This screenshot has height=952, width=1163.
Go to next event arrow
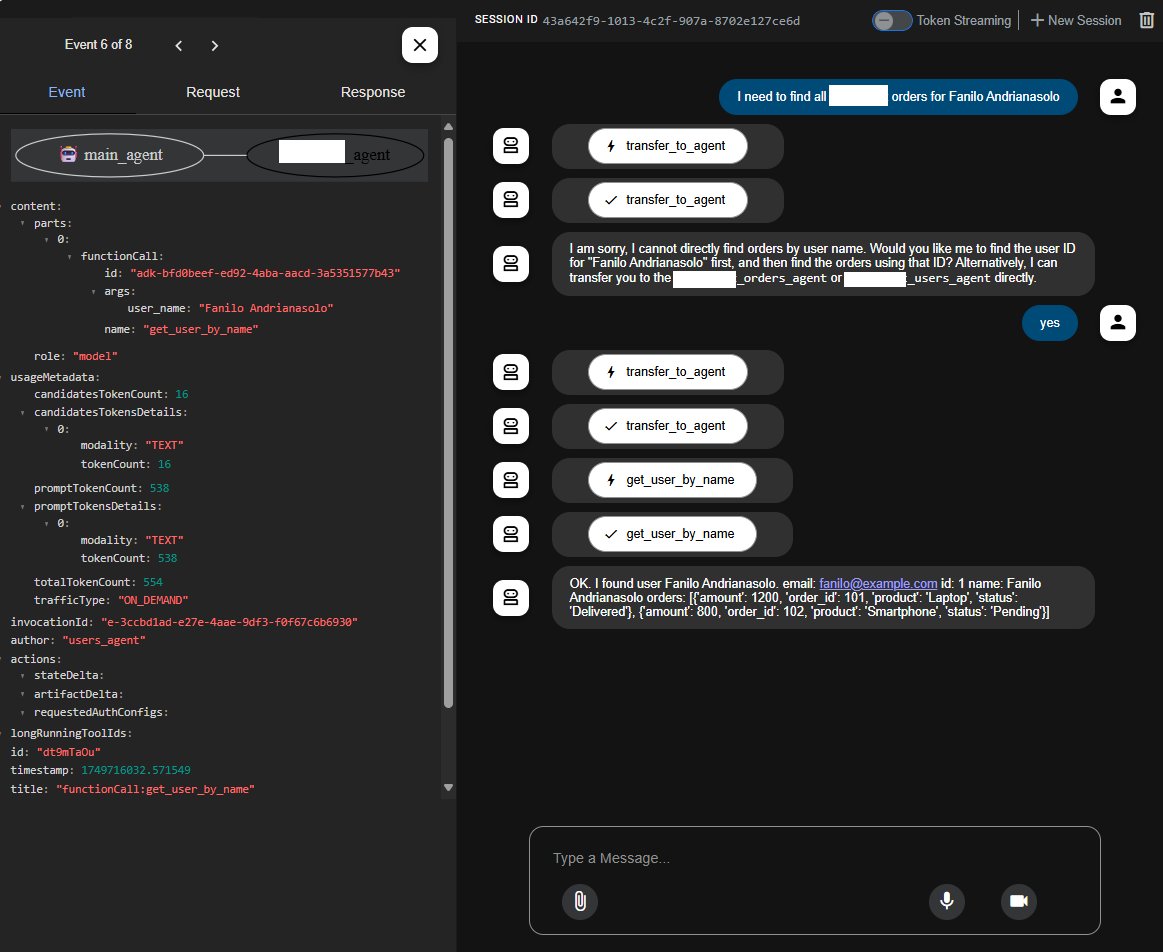click(214, 46)
